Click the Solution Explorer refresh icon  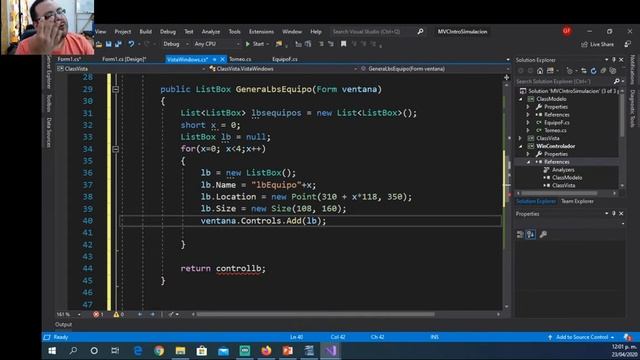(x=593, y=71)
